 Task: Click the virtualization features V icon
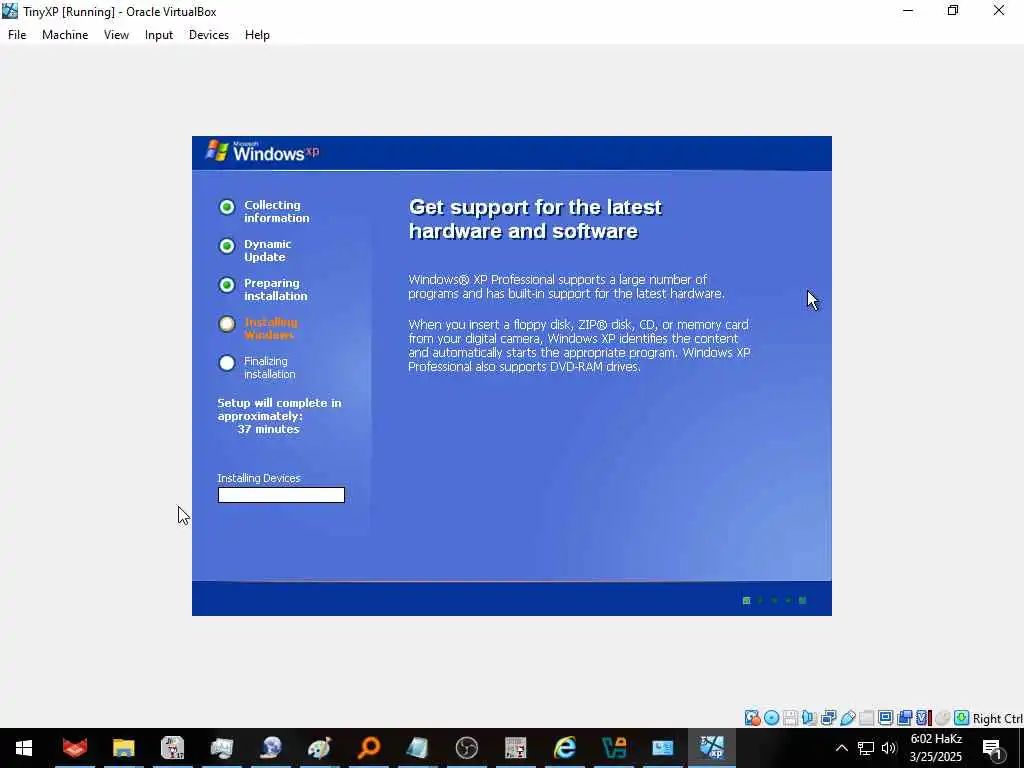click(923, 718)
